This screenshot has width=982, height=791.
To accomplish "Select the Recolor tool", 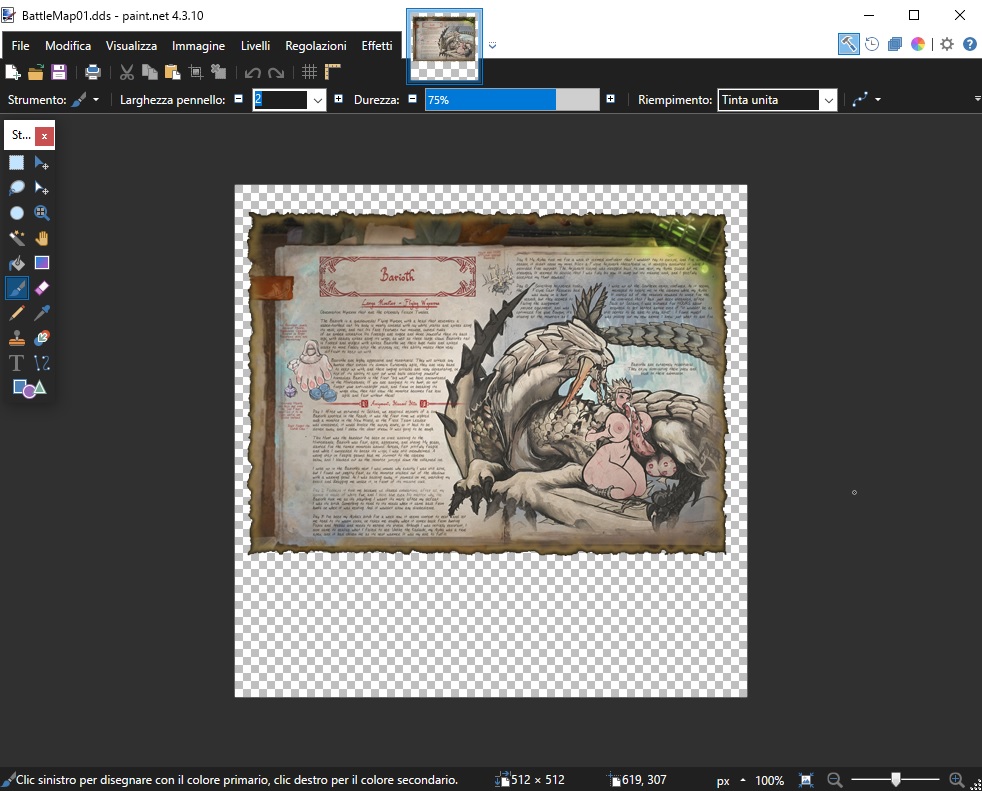I will click(41, 338).
